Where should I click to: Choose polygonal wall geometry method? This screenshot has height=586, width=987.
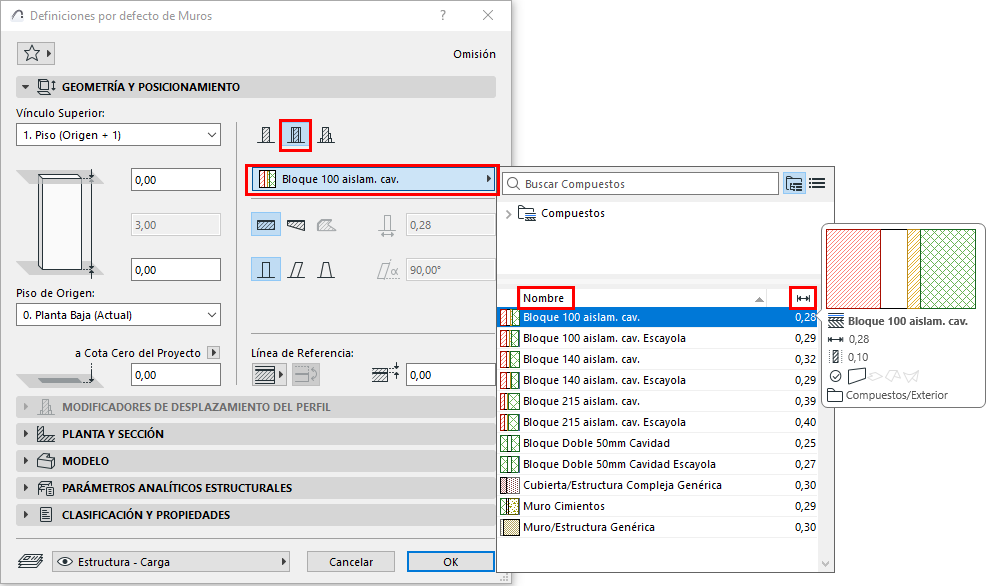pos(326,225)
